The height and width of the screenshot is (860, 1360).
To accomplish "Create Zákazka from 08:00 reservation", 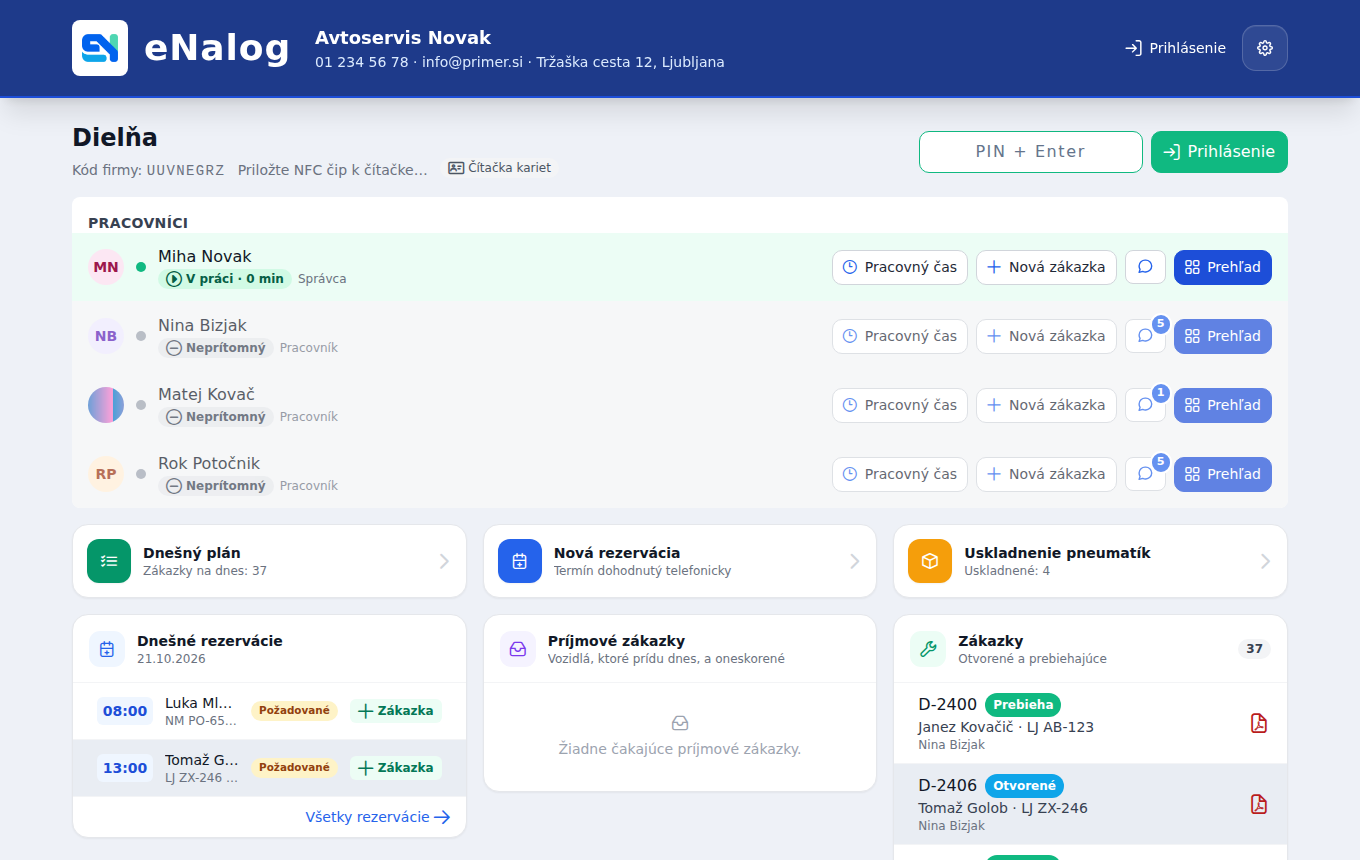I will click(x=395, y=711).
